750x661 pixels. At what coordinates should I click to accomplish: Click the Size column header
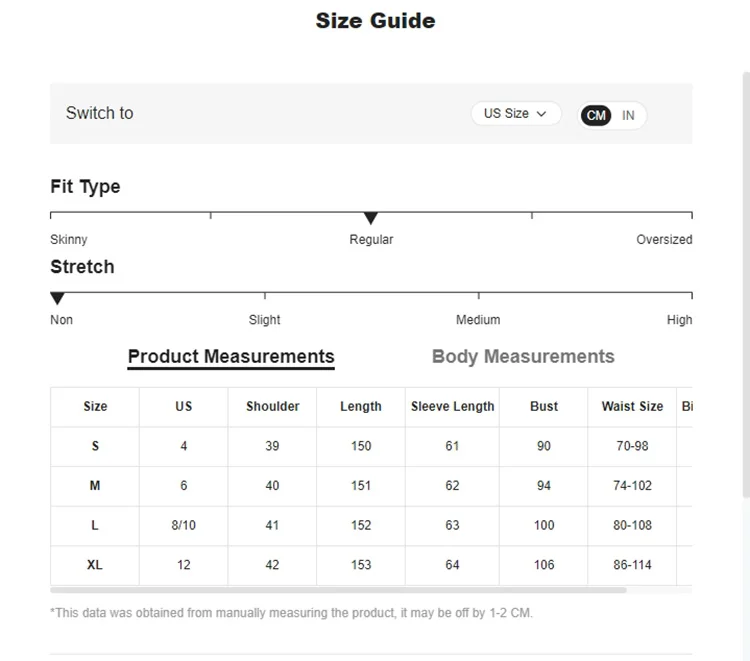(95, 407)
